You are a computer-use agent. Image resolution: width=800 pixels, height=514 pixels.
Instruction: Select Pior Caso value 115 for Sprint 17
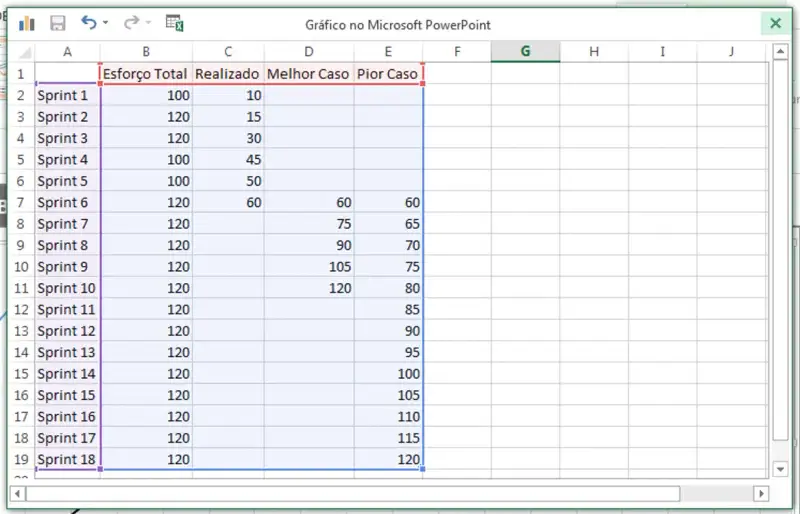click(x=388, y=438)
